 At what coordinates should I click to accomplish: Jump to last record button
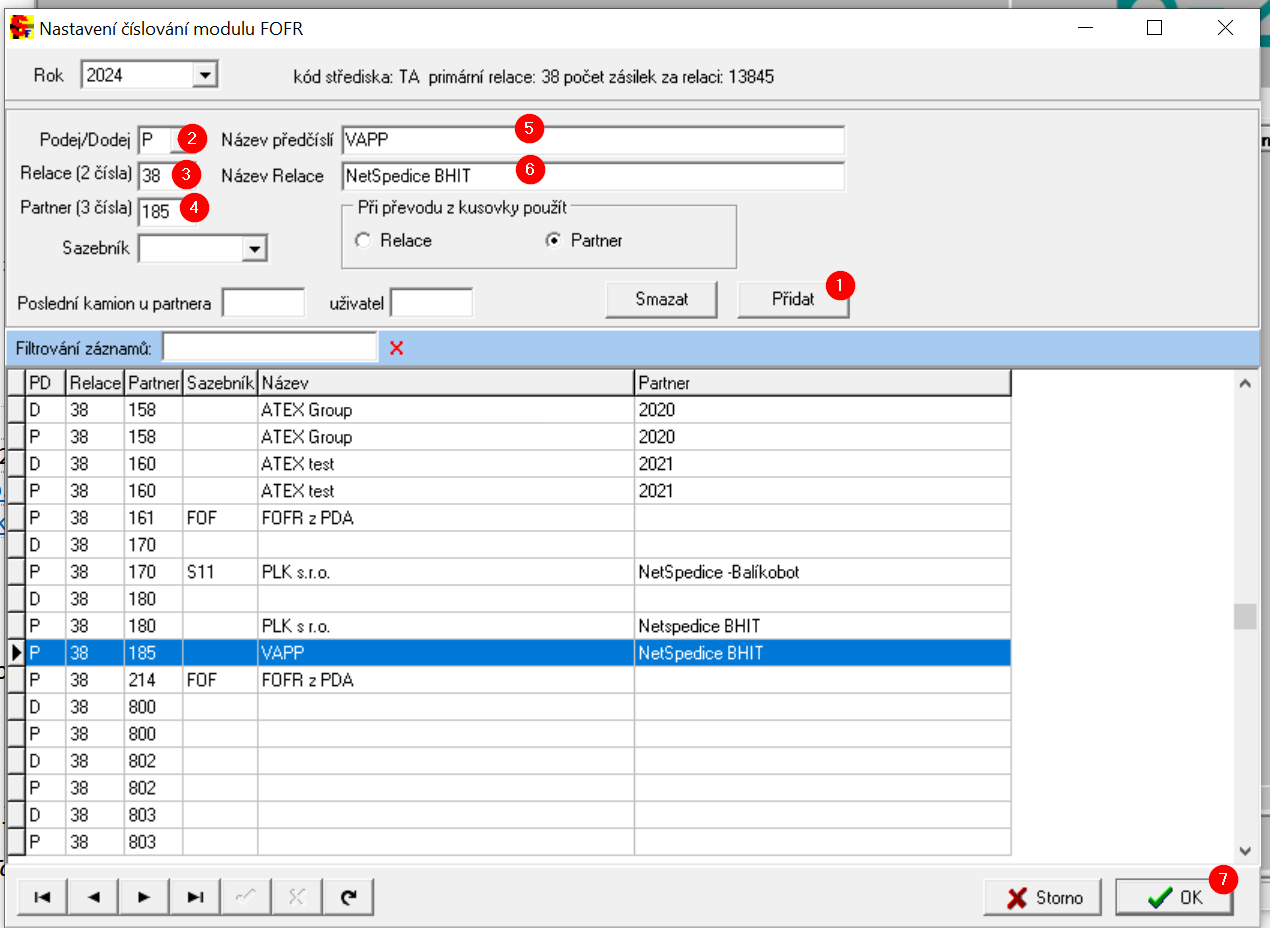pyautogui.click(x=196, y=897)
